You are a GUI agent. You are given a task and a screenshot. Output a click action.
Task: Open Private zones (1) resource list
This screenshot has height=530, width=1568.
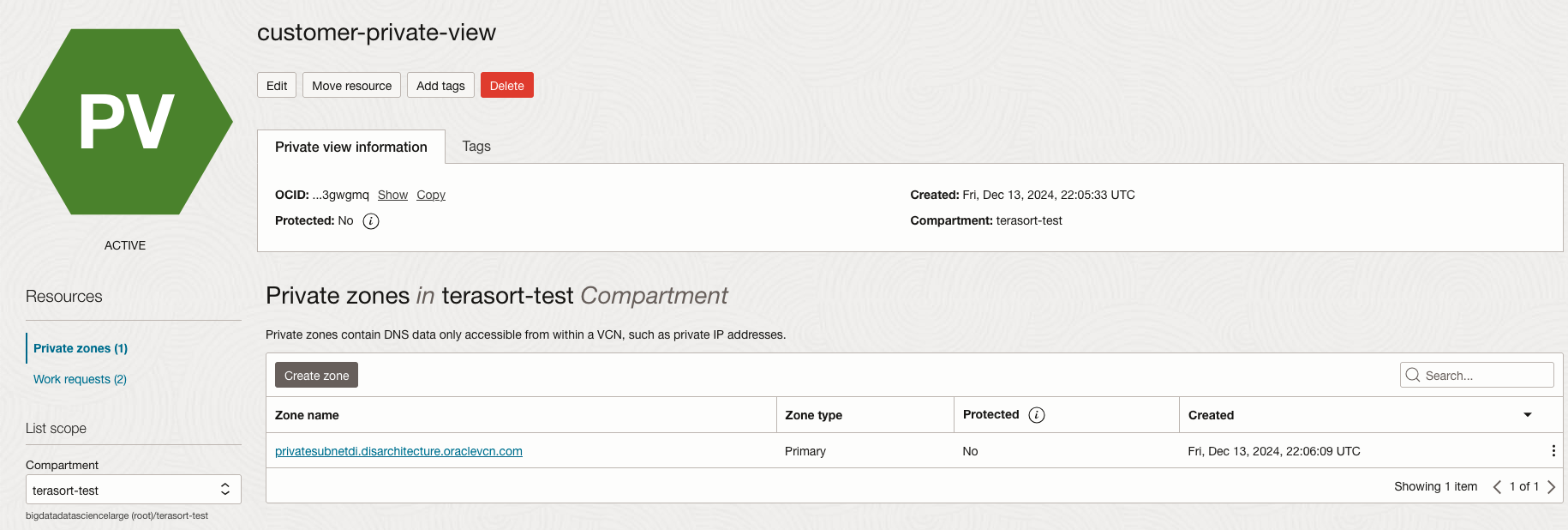click(81, 348)
